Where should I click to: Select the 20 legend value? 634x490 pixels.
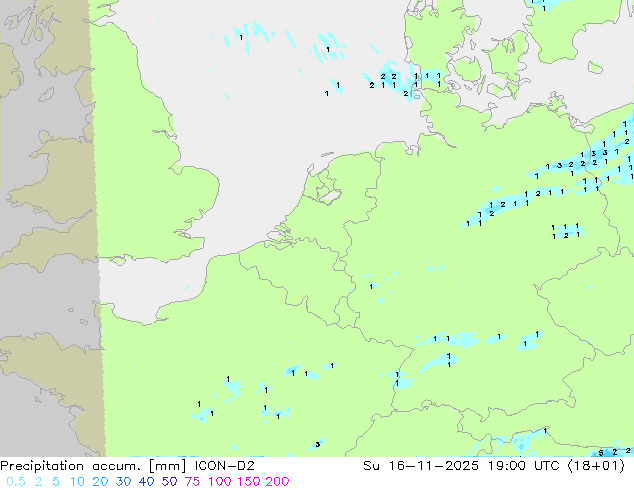pos(100,482)
